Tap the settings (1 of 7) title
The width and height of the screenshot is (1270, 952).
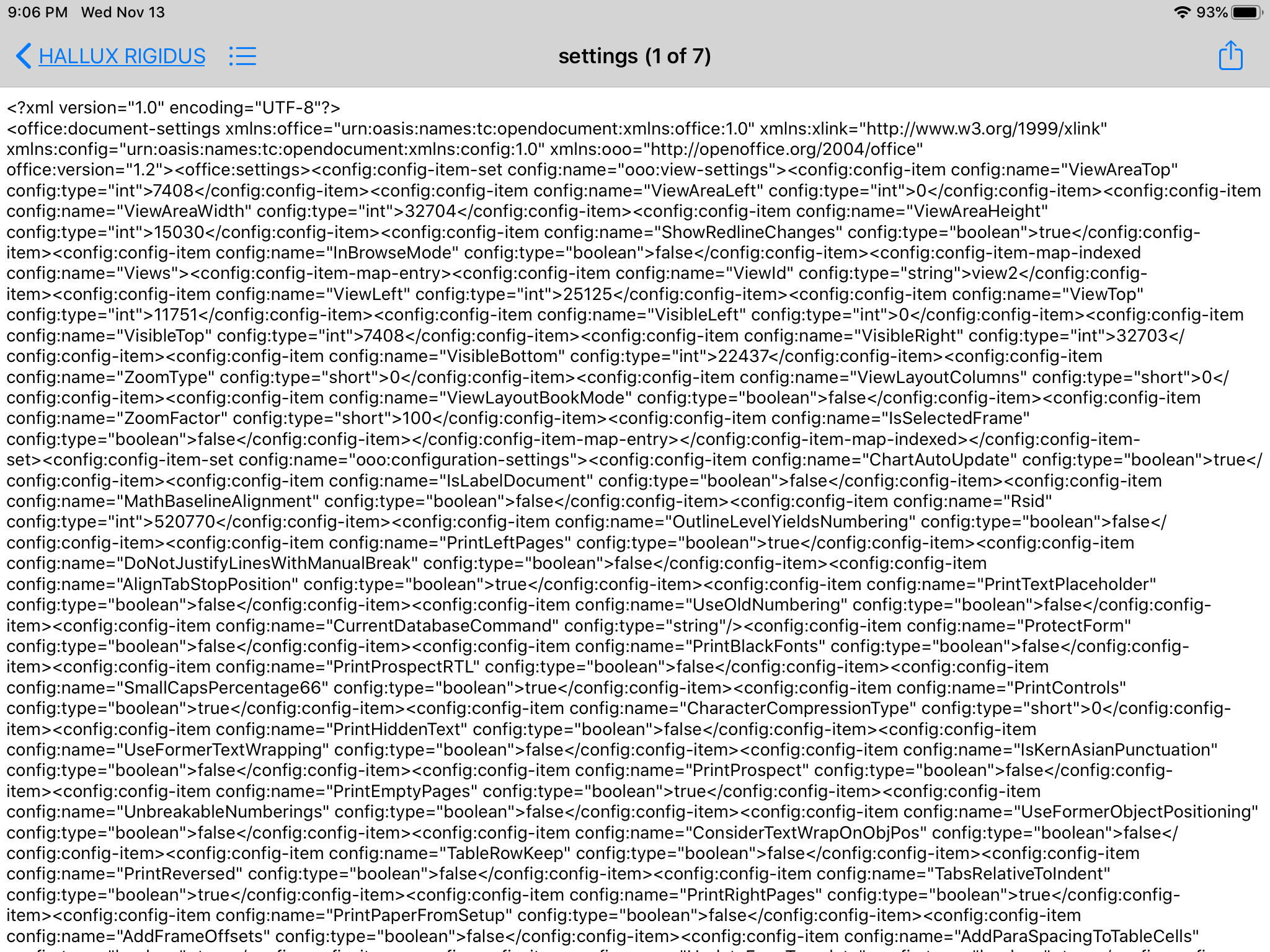click(634, 56)
